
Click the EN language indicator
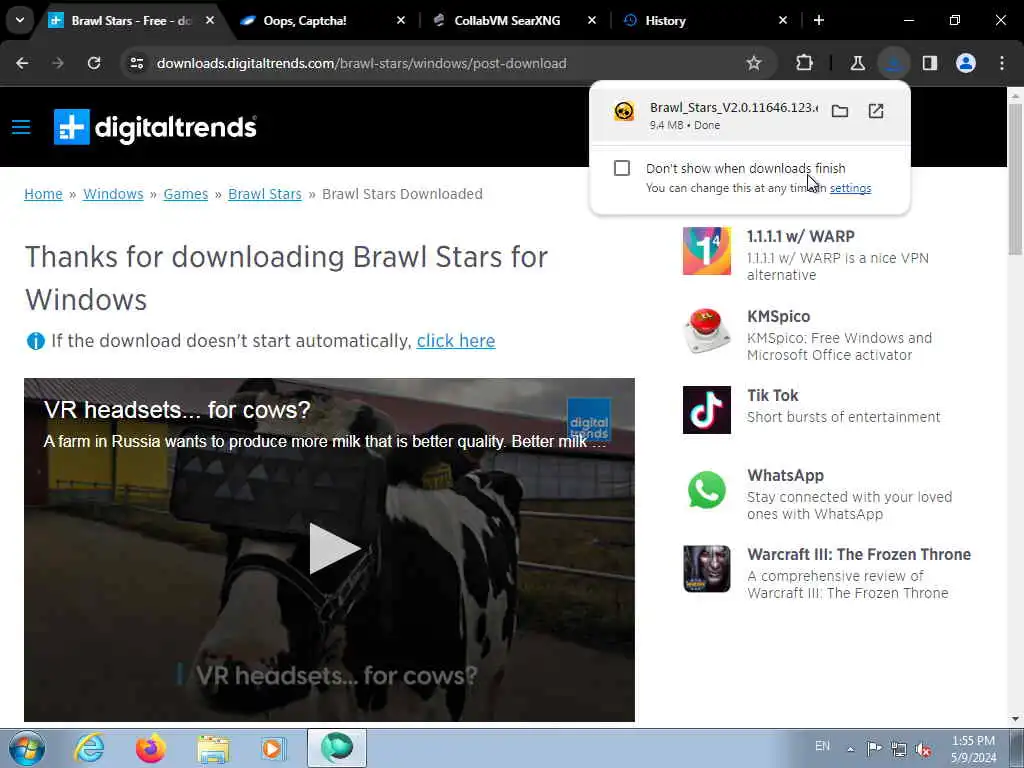click(822, 746)
